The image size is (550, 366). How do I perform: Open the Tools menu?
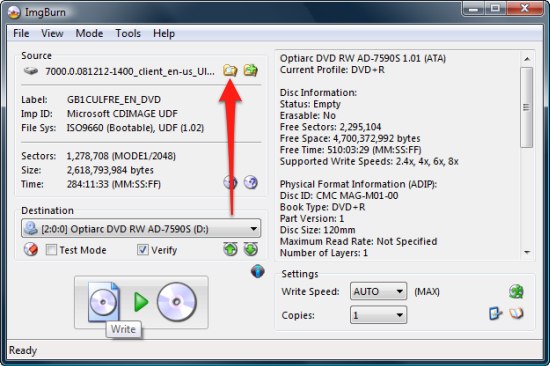128,33
